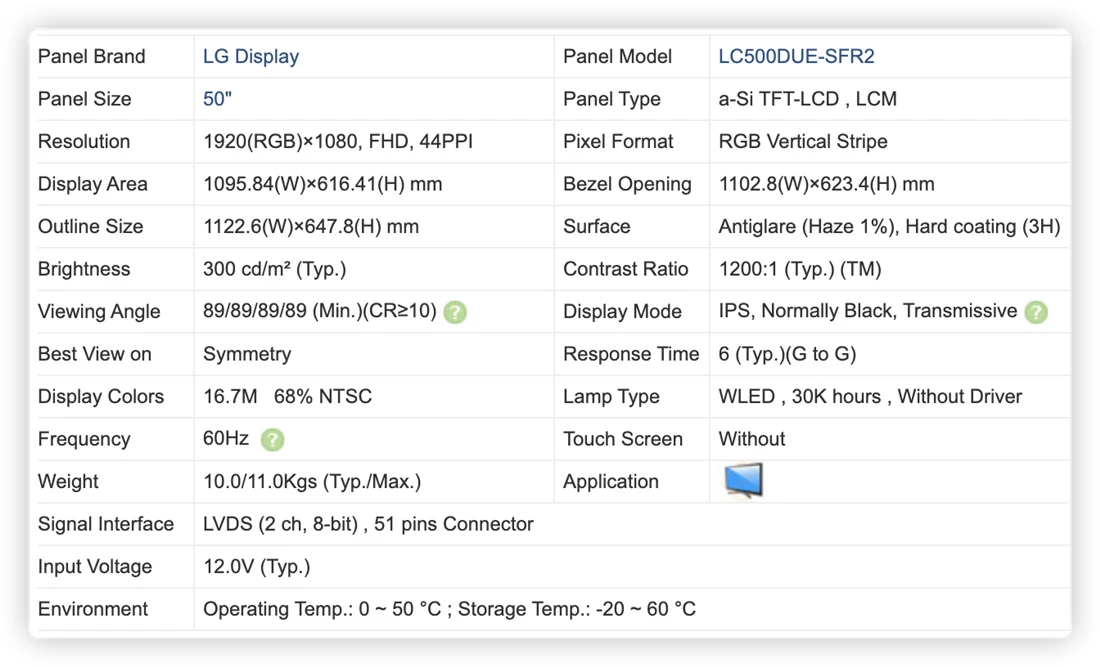This screenshot has width=1100, height=667.
Task: Click the Brightness label
Action: pyautogui.click(x=83, y=269)
